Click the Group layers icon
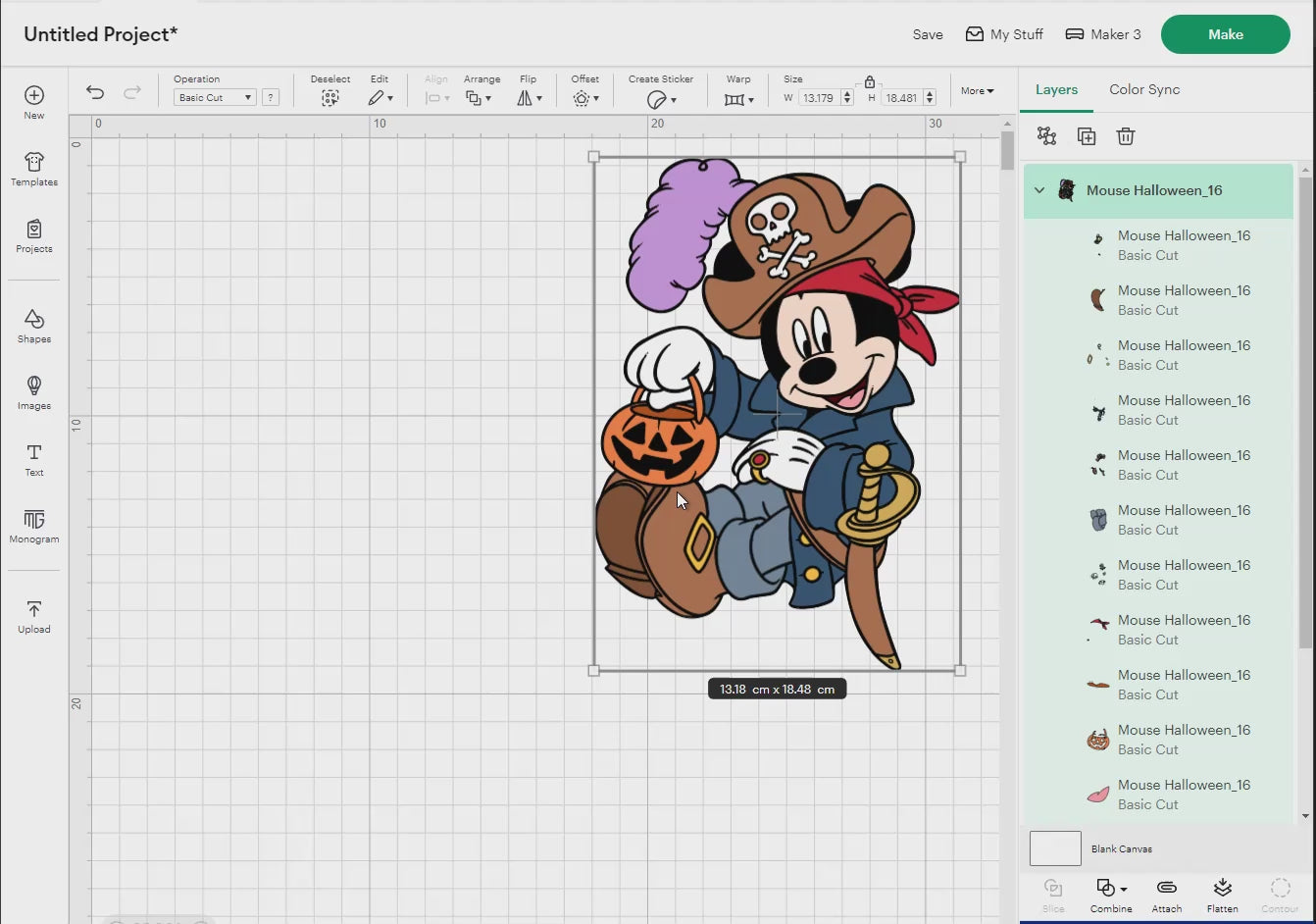Screen dimensions: 1316x924 (x=1047, y=136)
